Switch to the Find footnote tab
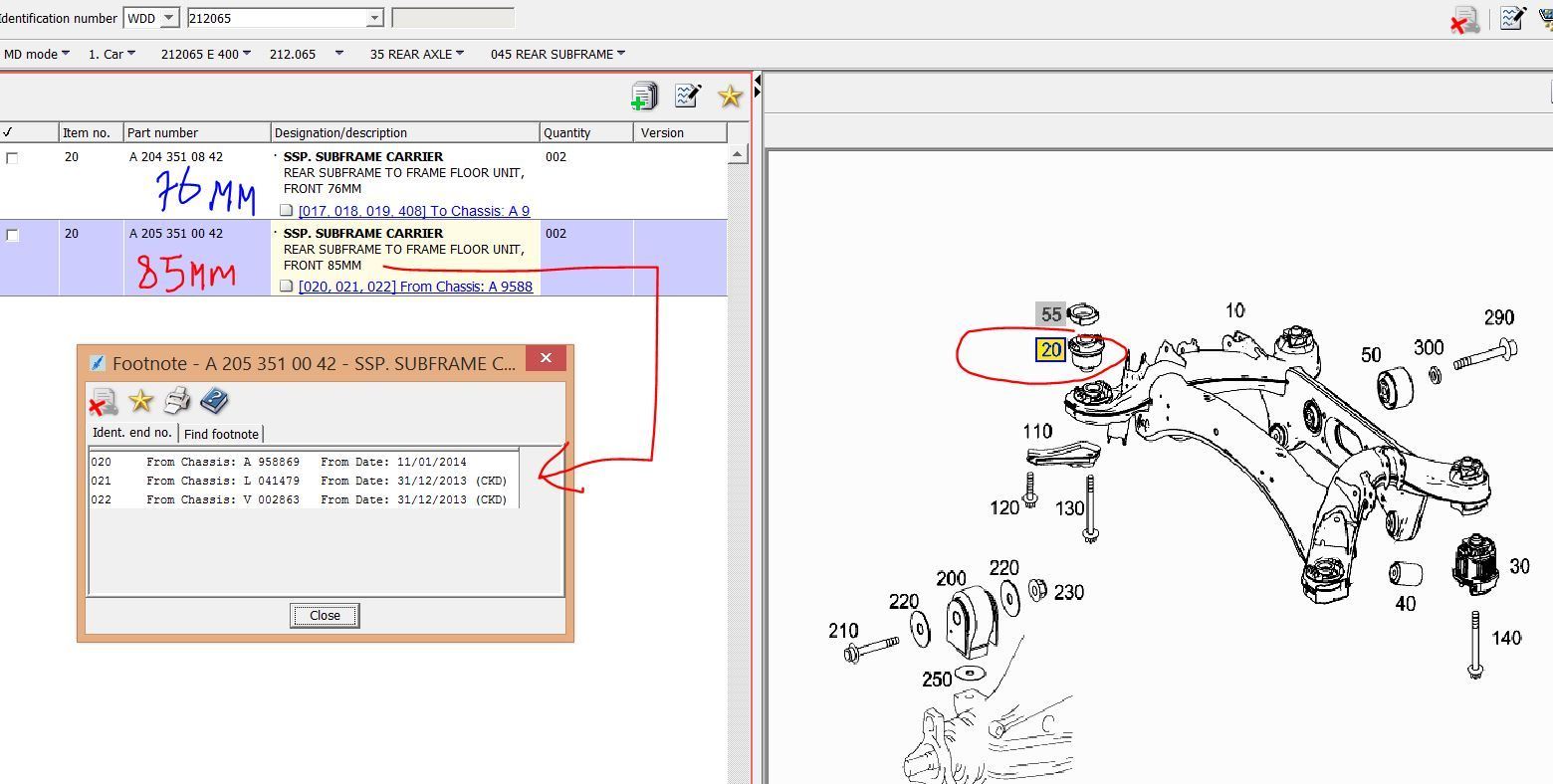 pos(221,434)
